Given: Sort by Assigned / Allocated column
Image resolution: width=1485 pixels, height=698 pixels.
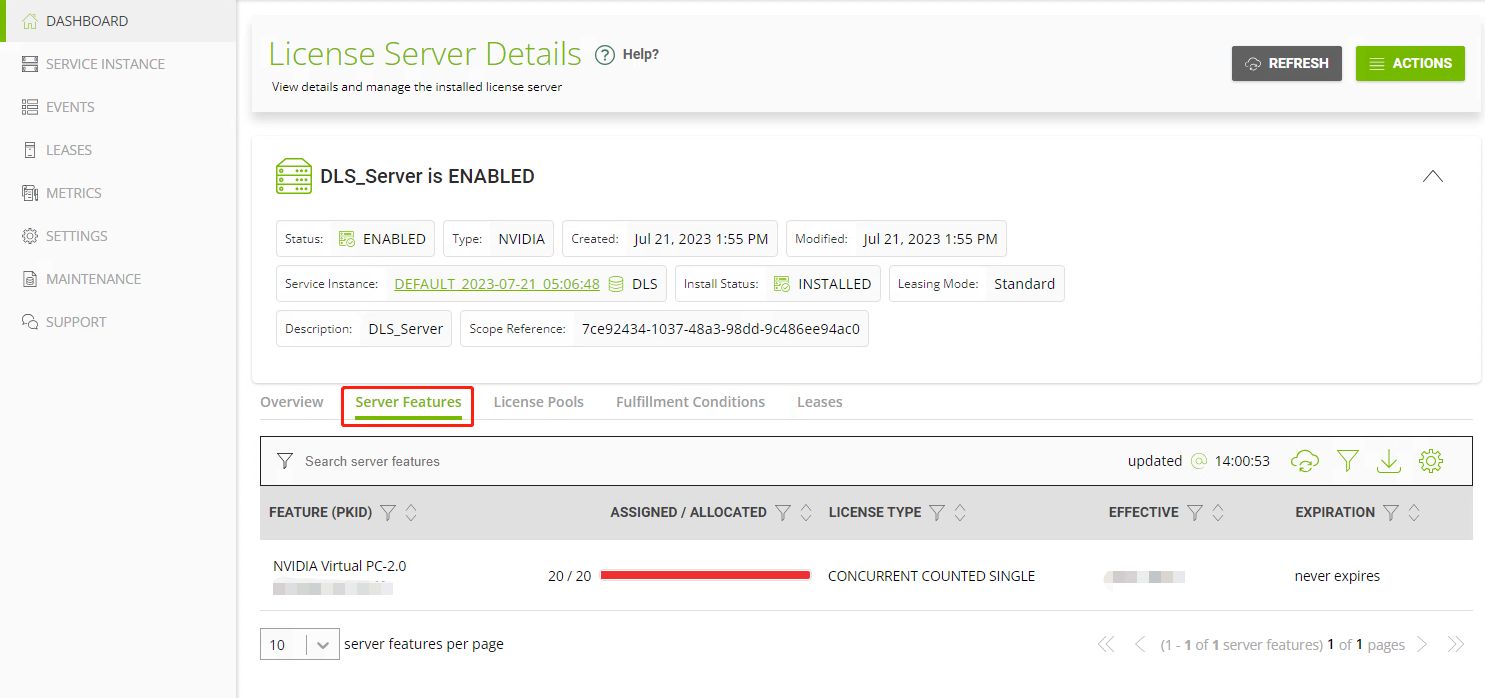Looking at the screenshot, I should [x=806, y=513].
